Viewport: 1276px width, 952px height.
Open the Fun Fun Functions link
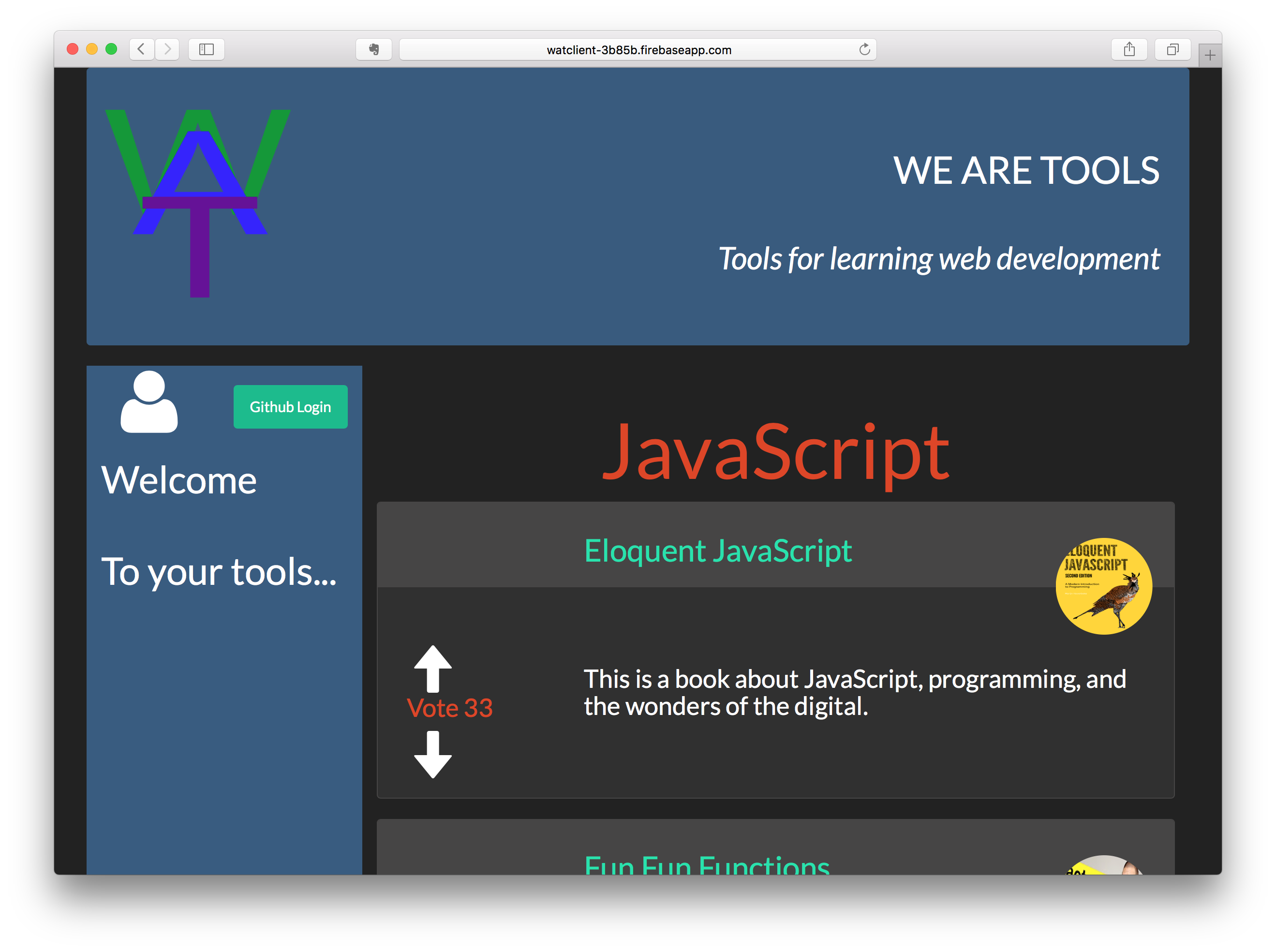click(x=707, y=865)
